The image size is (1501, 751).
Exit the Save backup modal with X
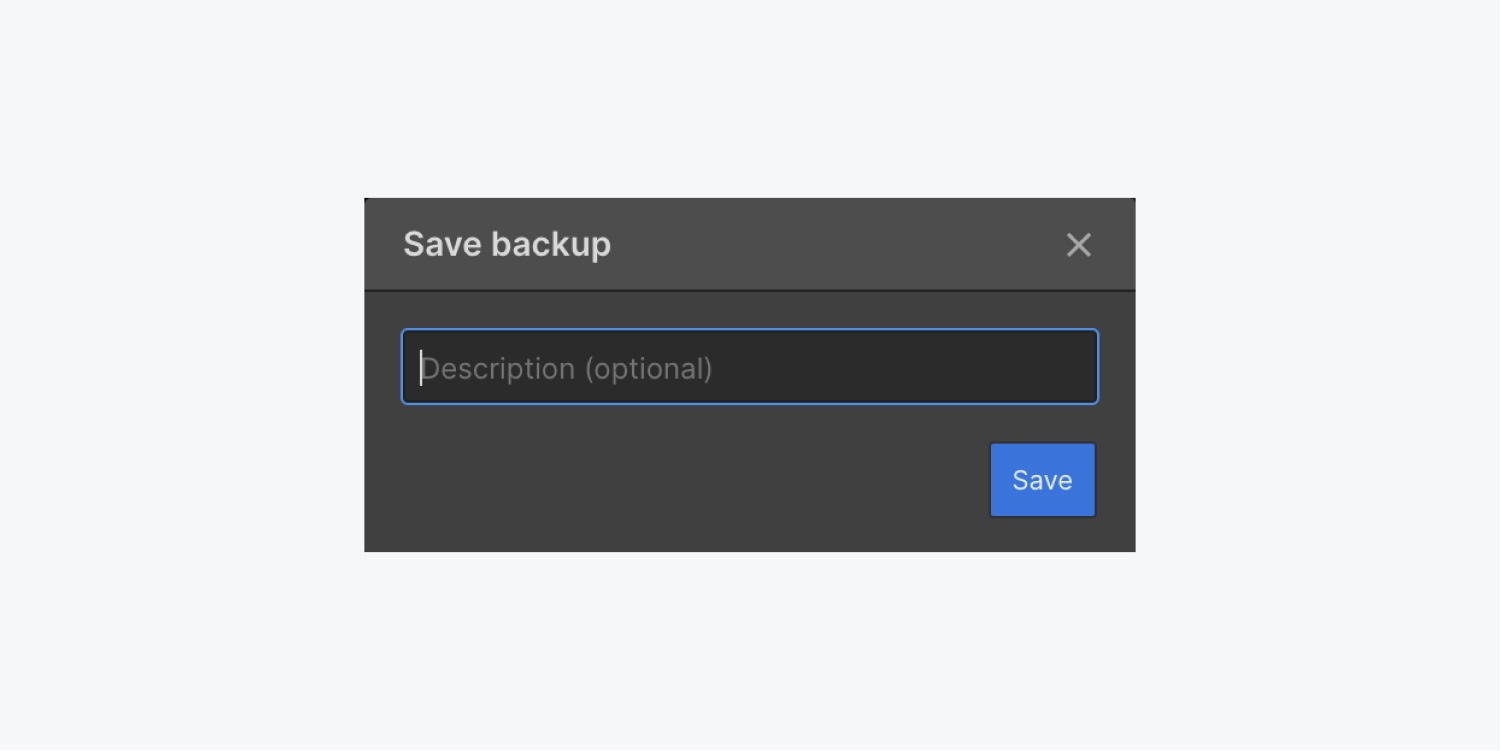click(x=1078, y=245)
